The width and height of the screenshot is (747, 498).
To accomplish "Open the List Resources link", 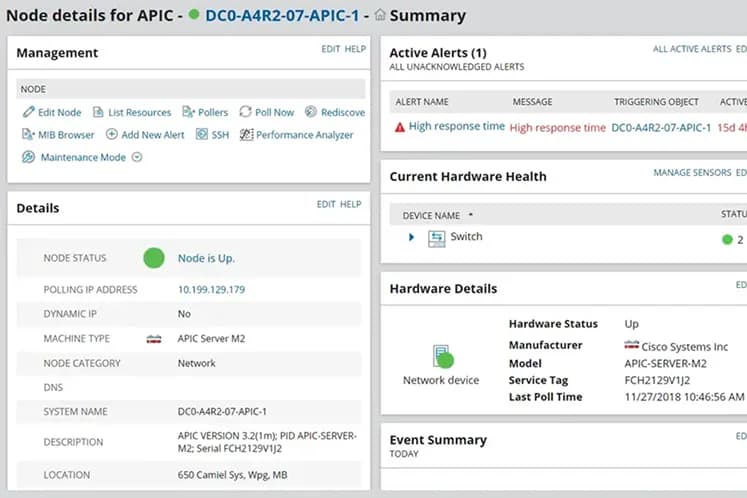I will [140, 112].
